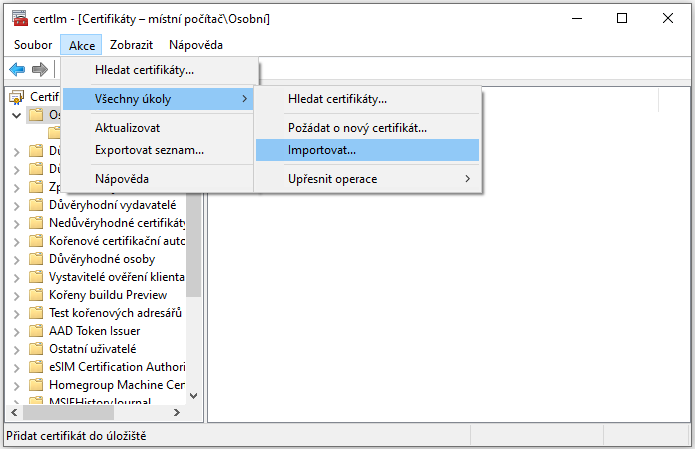Expand the Důvěryhodní vydavatelé node
Screen dimensions: 695x450
click(16, 206)
